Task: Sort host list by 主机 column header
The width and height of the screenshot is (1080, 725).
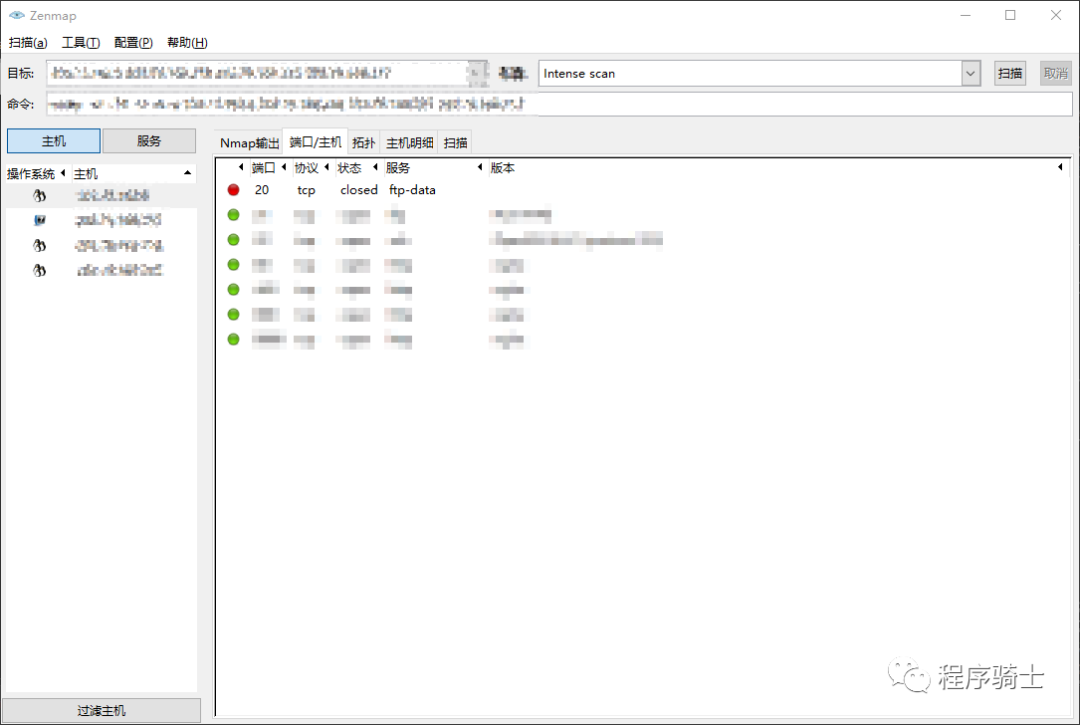Action: coord(133,174)
